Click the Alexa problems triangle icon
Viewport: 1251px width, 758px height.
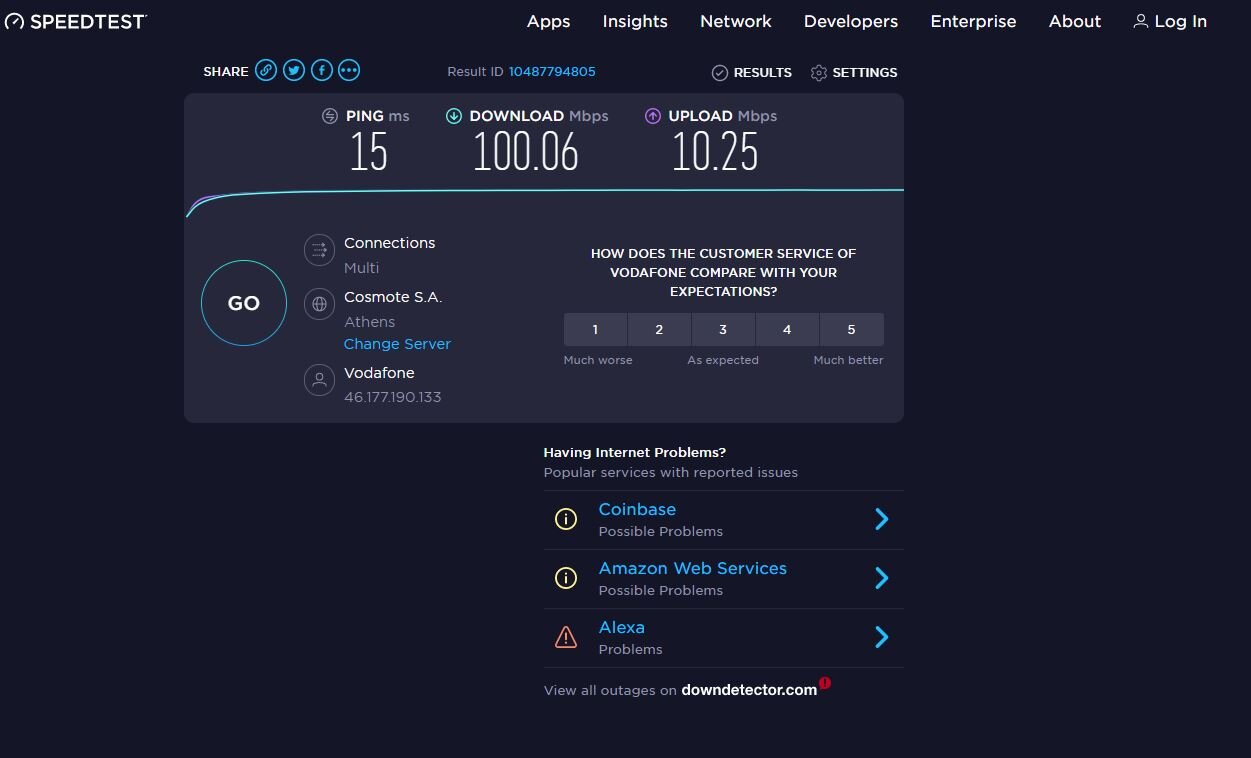pyautogui.click(x=566, y=637)
